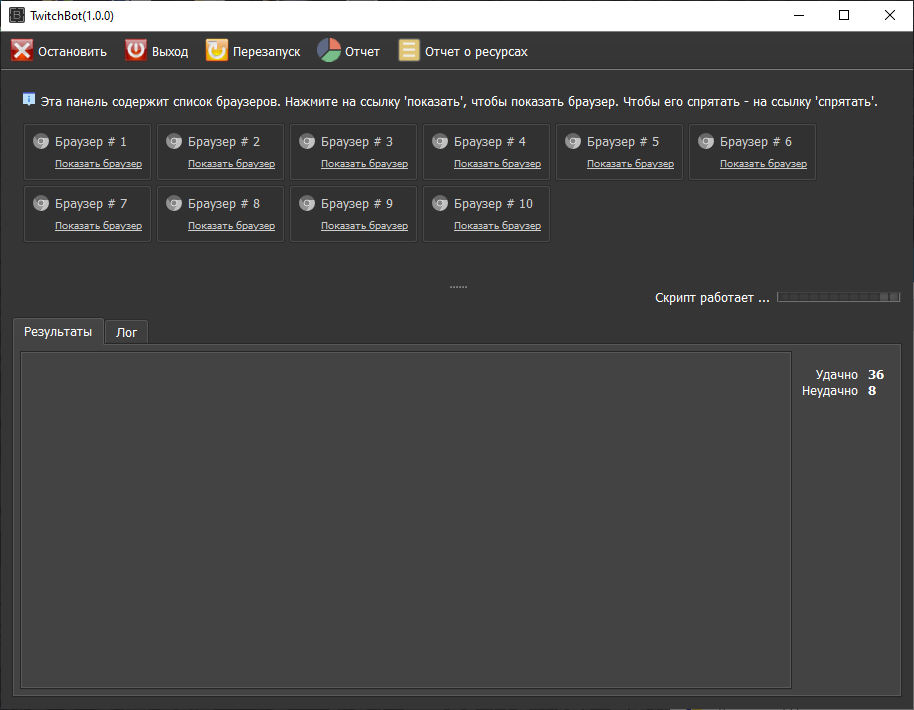Viewport: 914px width, 710px height.
Task: Open the Отчет pie chart icon
Action: coord(329,51)
